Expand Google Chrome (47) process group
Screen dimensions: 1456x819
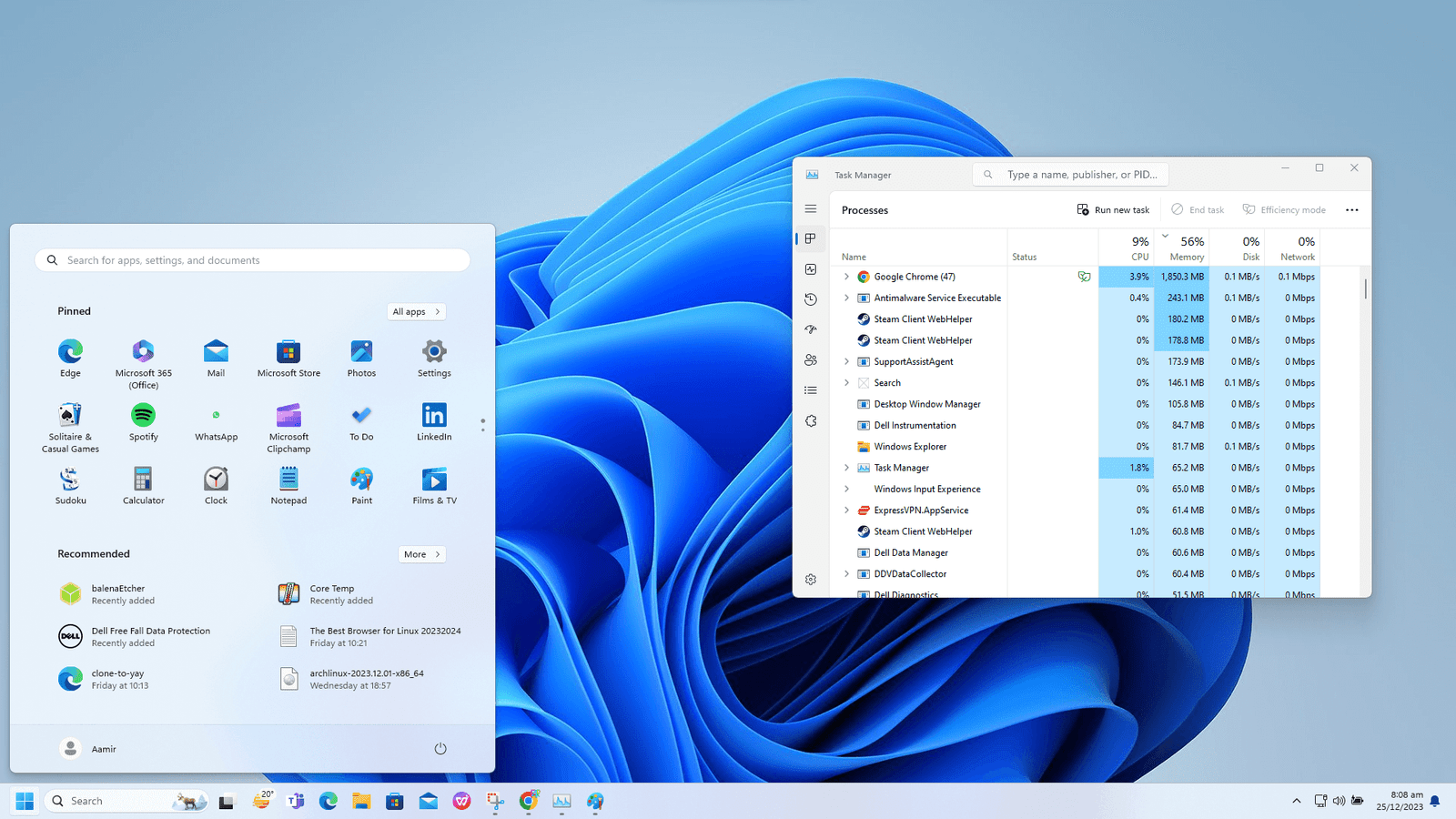coord(846,277)
